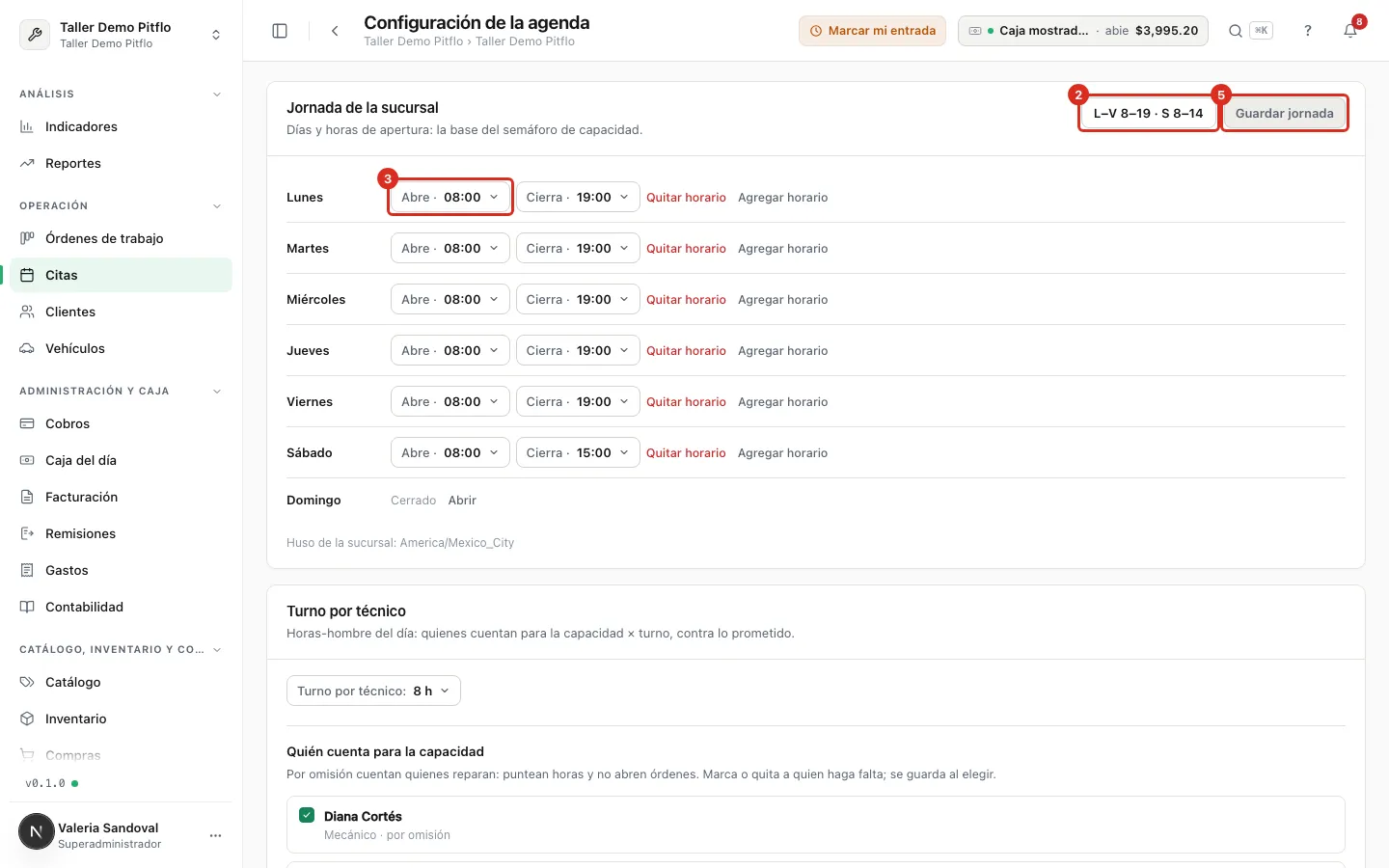Image resolution: width=1389 pixels, height=868 pixels.
Task: Click the Reportes trend icon
Action: coord(27,163)
